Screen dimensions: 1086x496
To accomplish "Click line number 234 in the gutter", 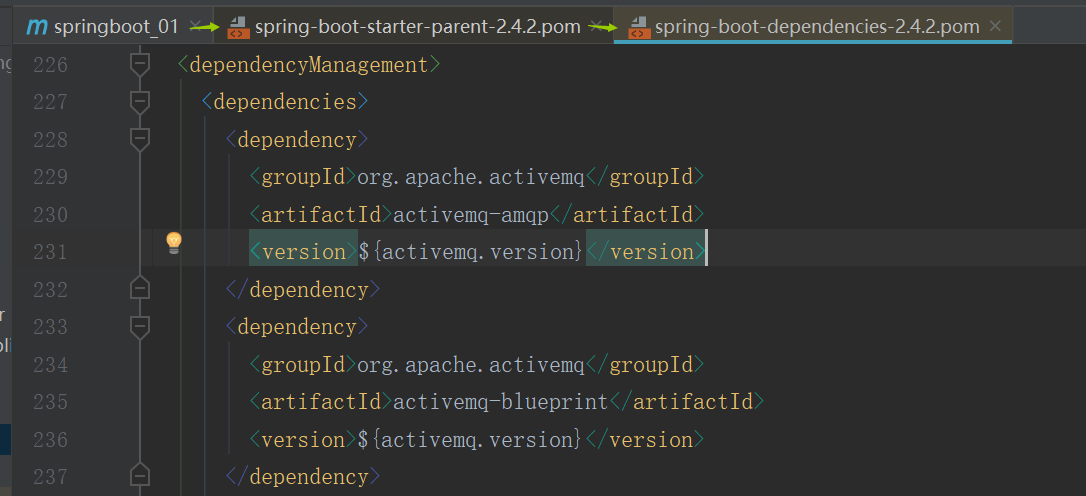I will pos(51,364).
